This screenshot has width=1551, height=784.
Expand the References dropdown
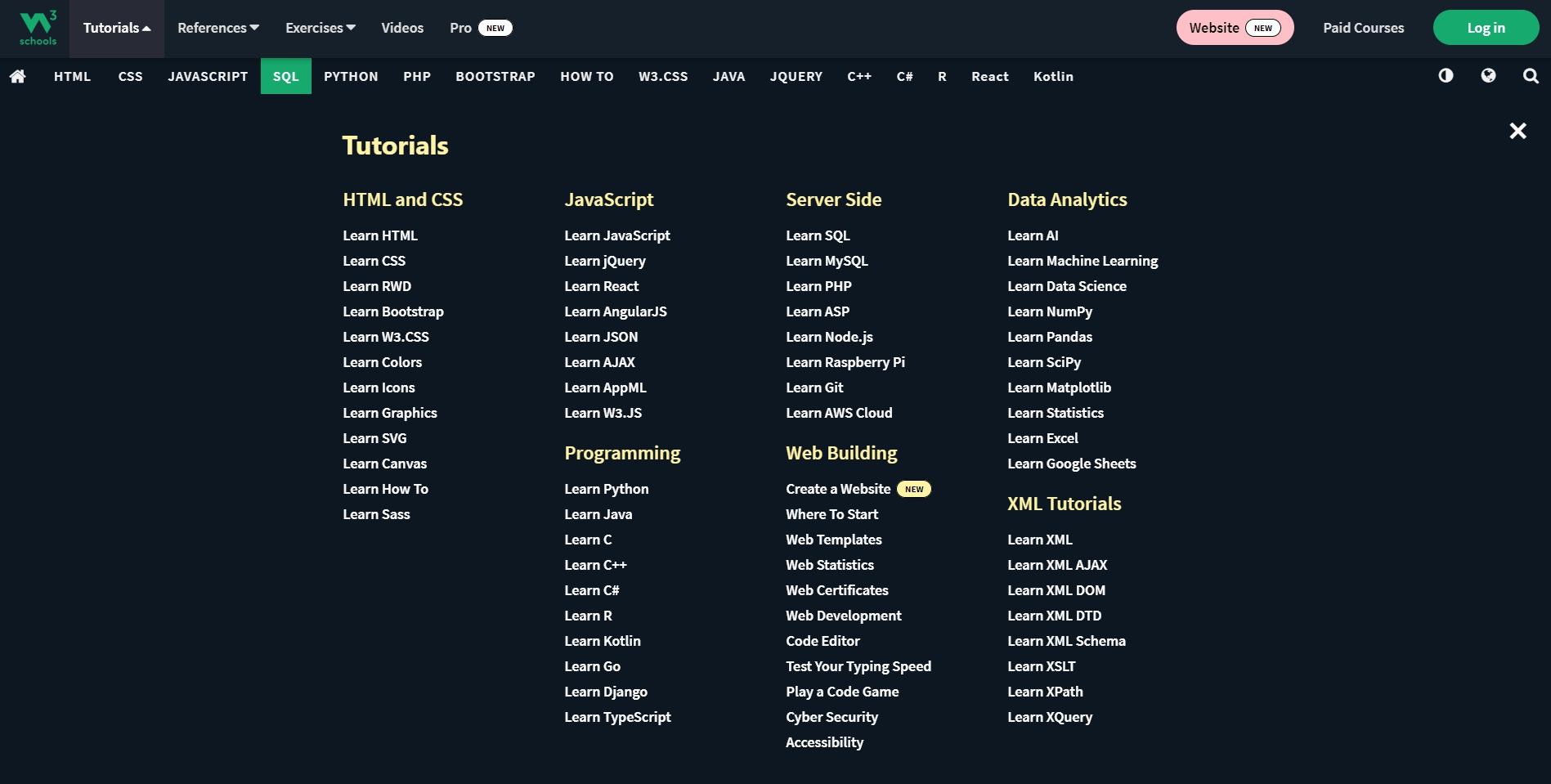coord(218,28)
